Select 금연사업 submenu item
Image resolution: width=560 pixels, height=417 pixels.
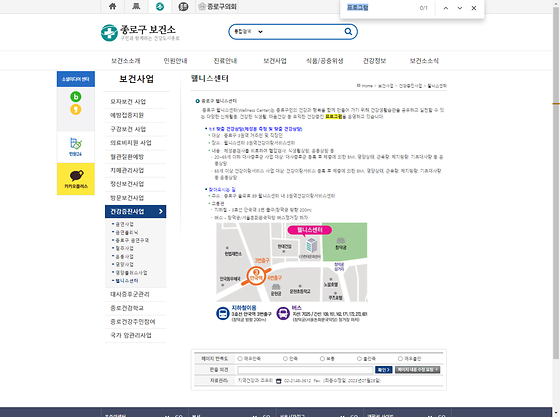click(x=124, y=224)
